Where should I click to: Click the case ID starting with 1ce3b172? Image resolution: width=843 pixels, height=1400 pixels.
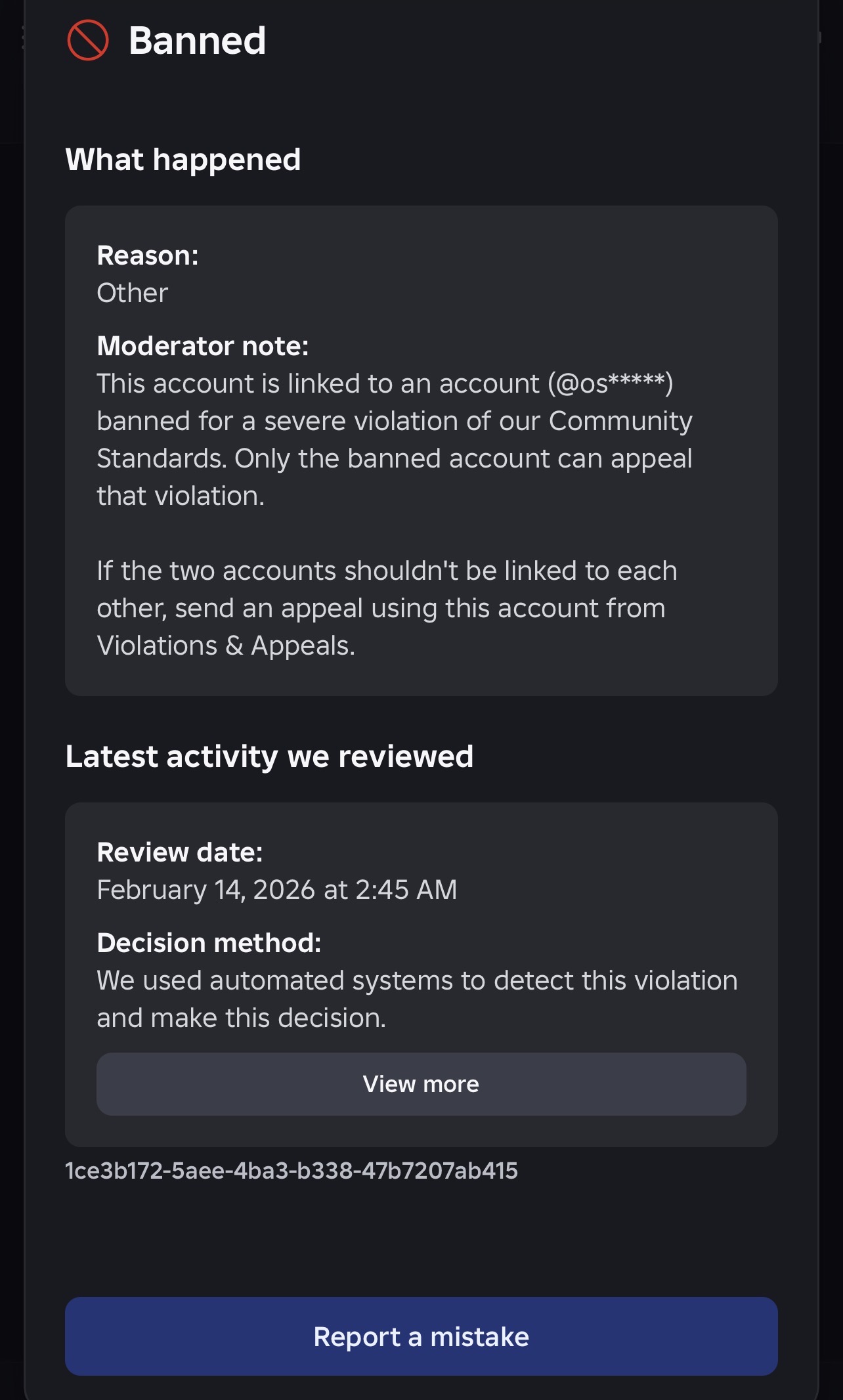pos(292,1171)
